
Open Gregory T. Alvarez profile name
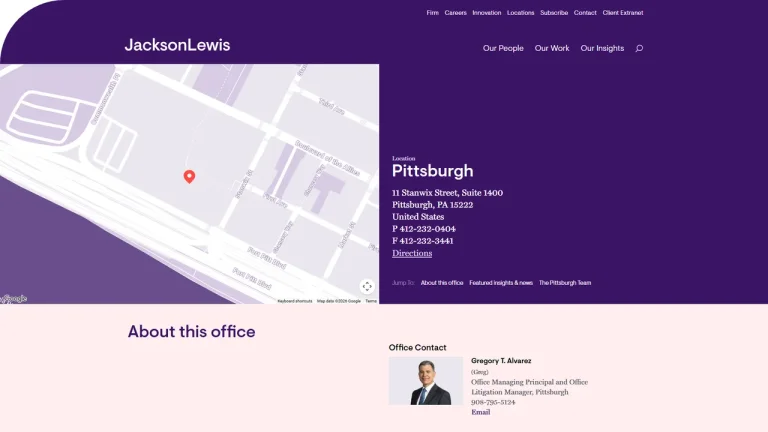(x=501, y=361)
